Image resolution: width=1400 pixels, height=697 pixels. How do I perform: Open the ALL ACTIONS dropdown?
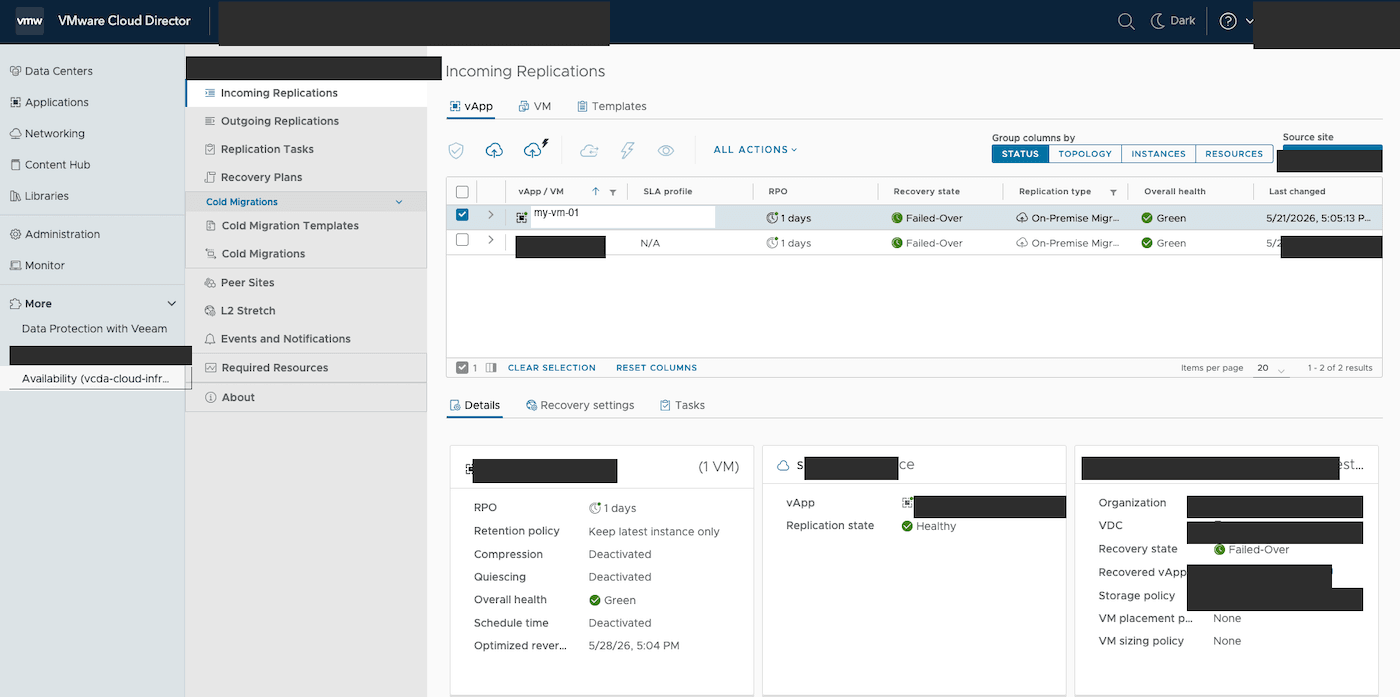pos(755,150)
